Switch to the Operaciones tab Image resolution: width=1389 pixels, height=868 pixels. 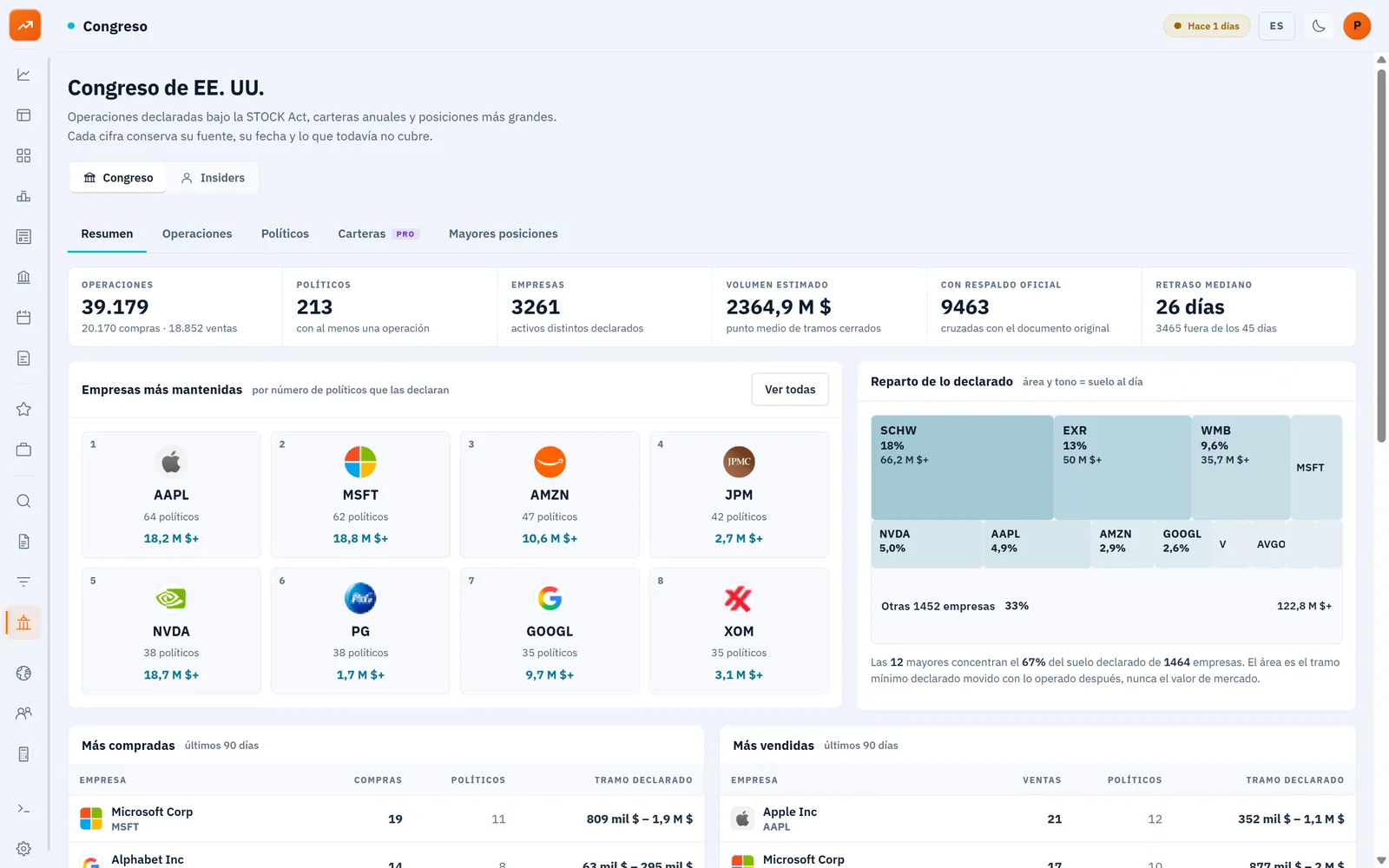197,233
